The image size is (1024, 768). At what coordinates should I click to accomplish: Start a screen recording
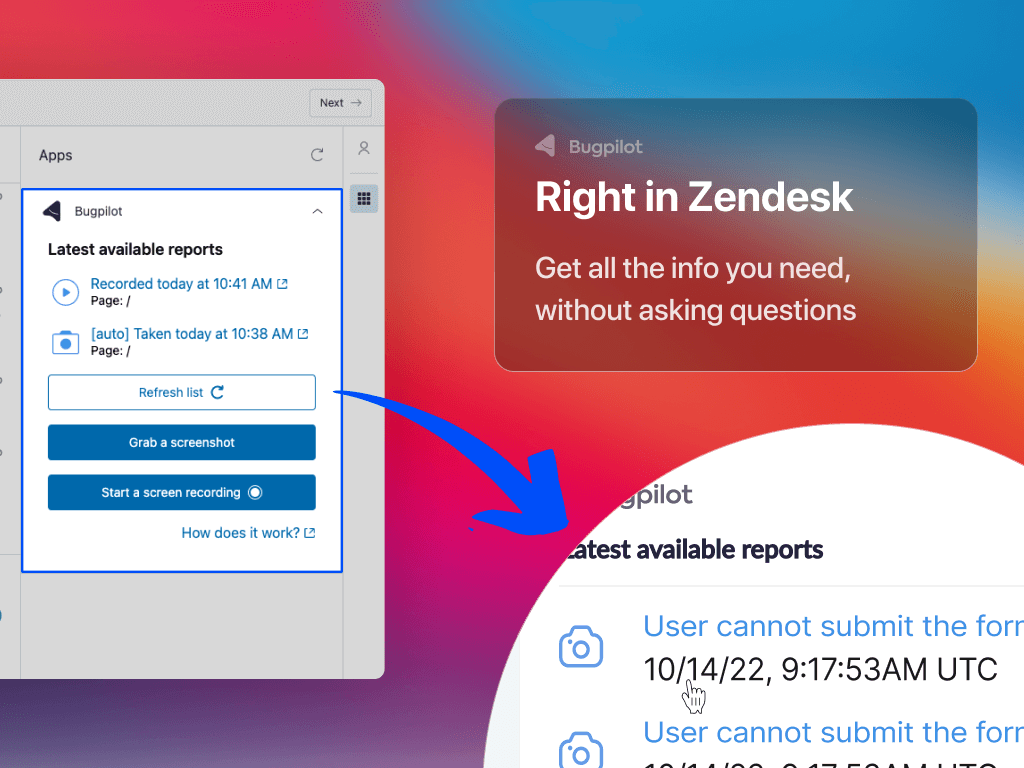point(182,492)
